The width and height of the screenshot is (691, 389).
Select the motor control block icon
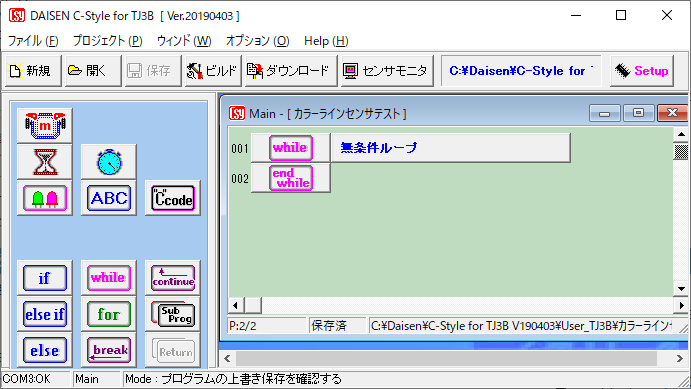click(45, 126)
